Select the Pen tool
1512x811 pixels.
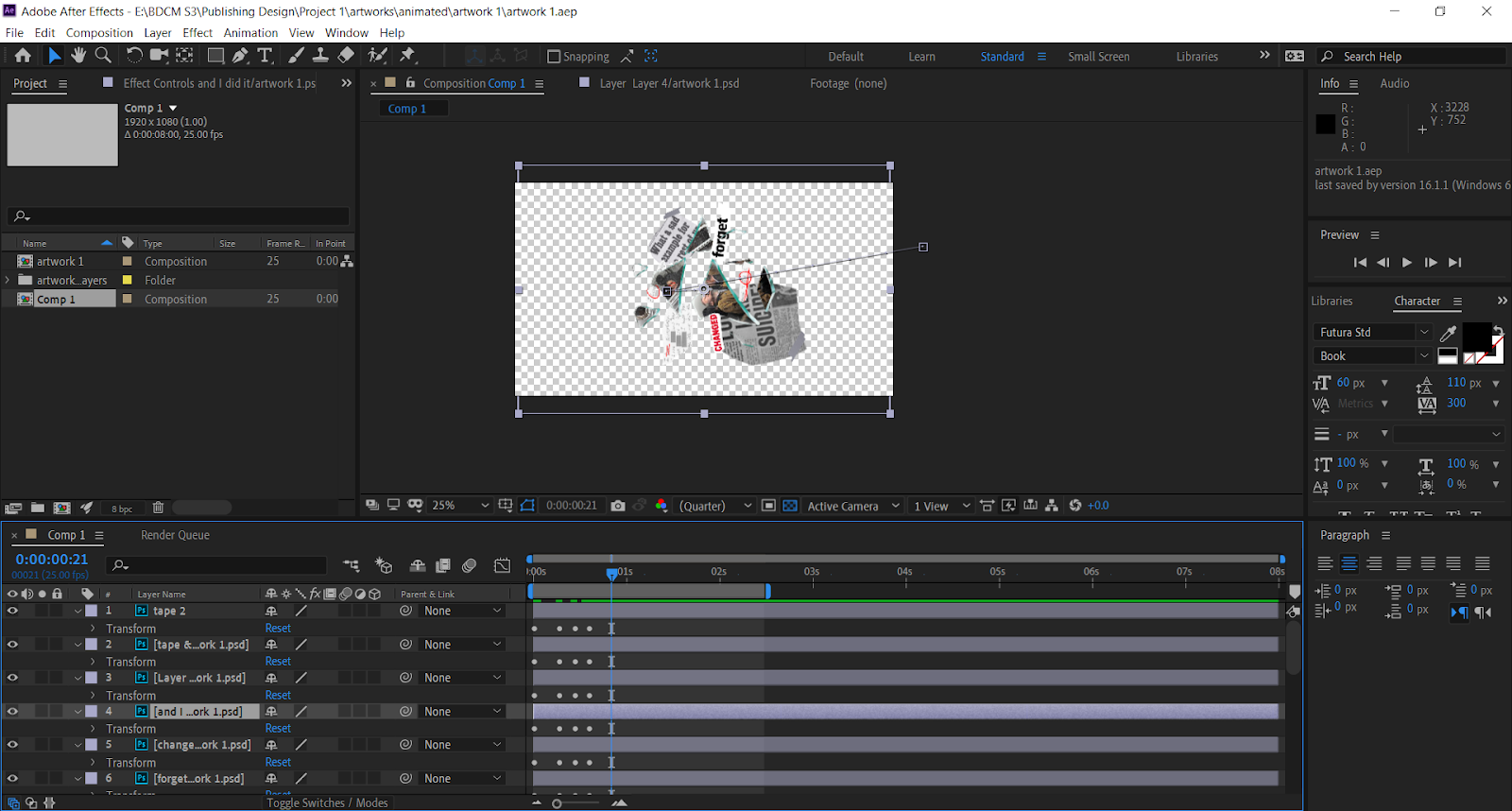point(240,56)
